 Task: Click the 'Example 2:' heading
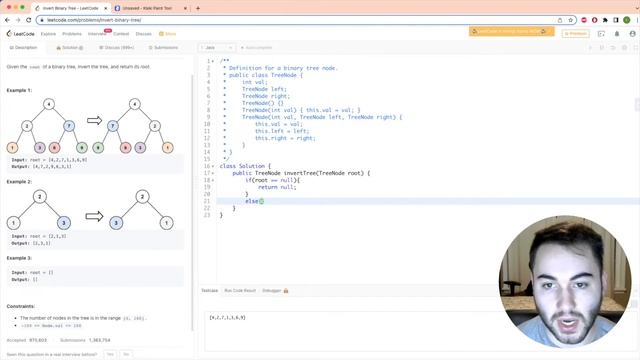pos(19,182)
